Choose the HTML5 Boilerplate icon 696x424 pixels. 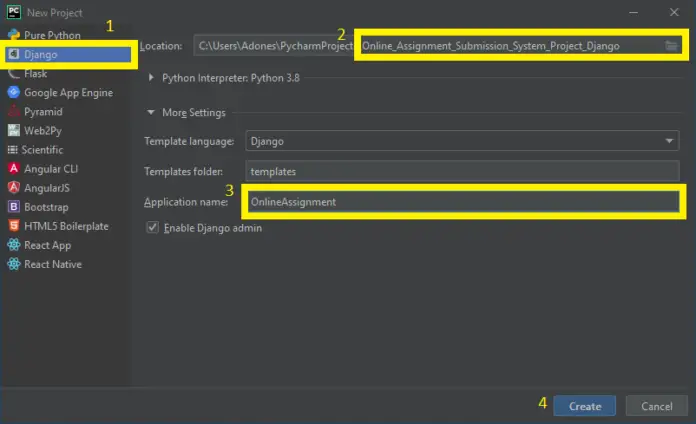point(14,226)
